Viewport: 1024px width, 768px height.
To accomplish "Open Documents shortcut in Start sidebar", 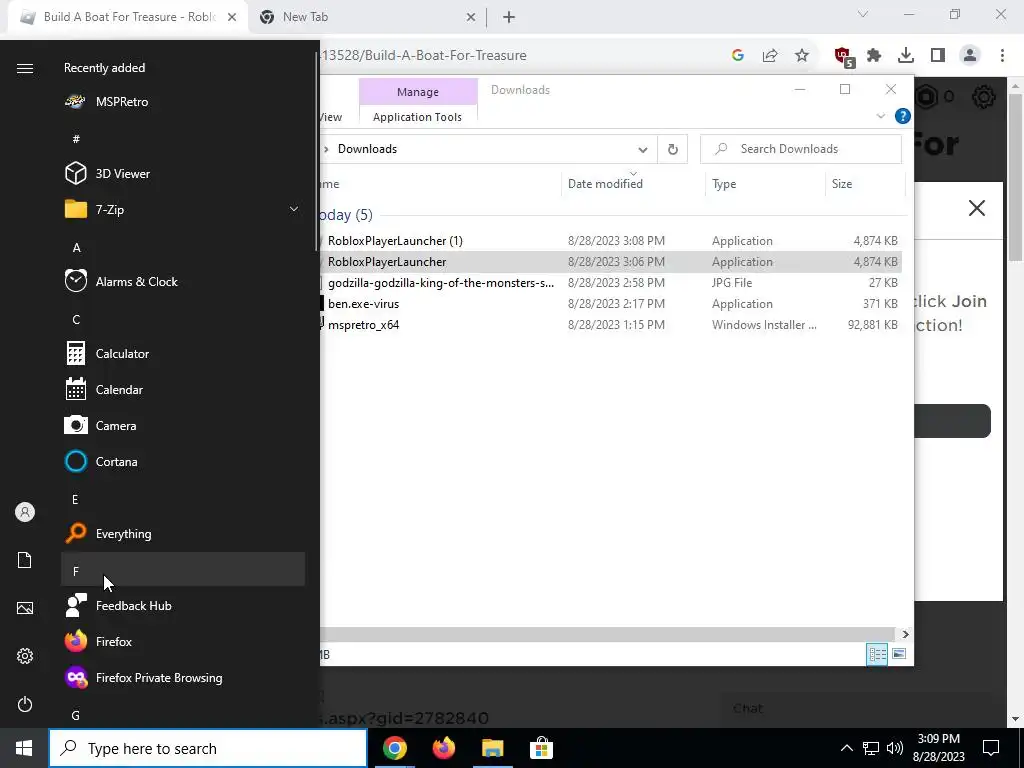I will 25,560.
